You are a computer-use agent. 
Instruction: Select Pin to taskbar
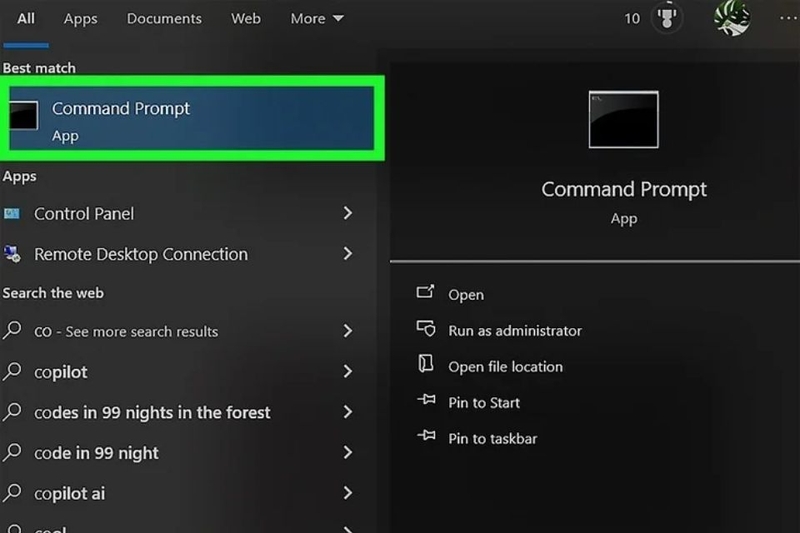point(492,439)
